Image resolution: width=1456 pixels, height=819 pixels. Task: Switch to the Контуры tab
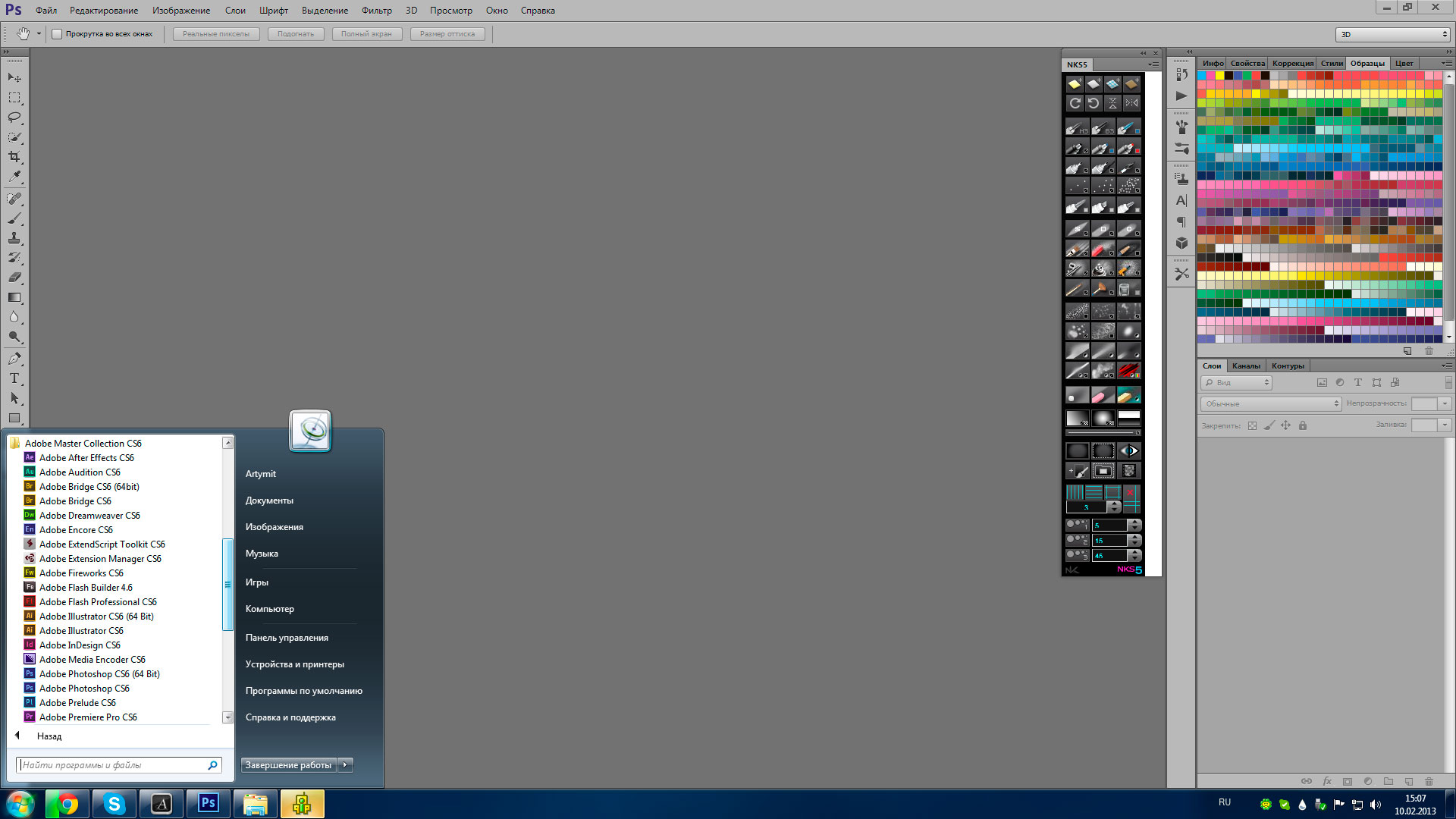point(1288,366)
